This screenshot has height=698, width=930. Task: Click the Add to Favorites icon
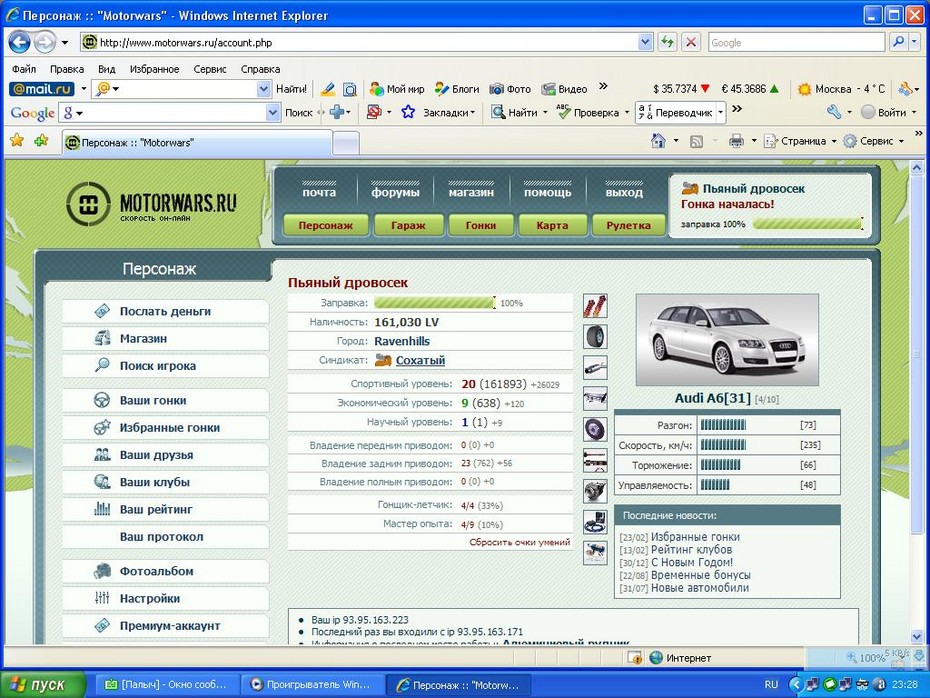pyautogui.click(x=41, y=141)
